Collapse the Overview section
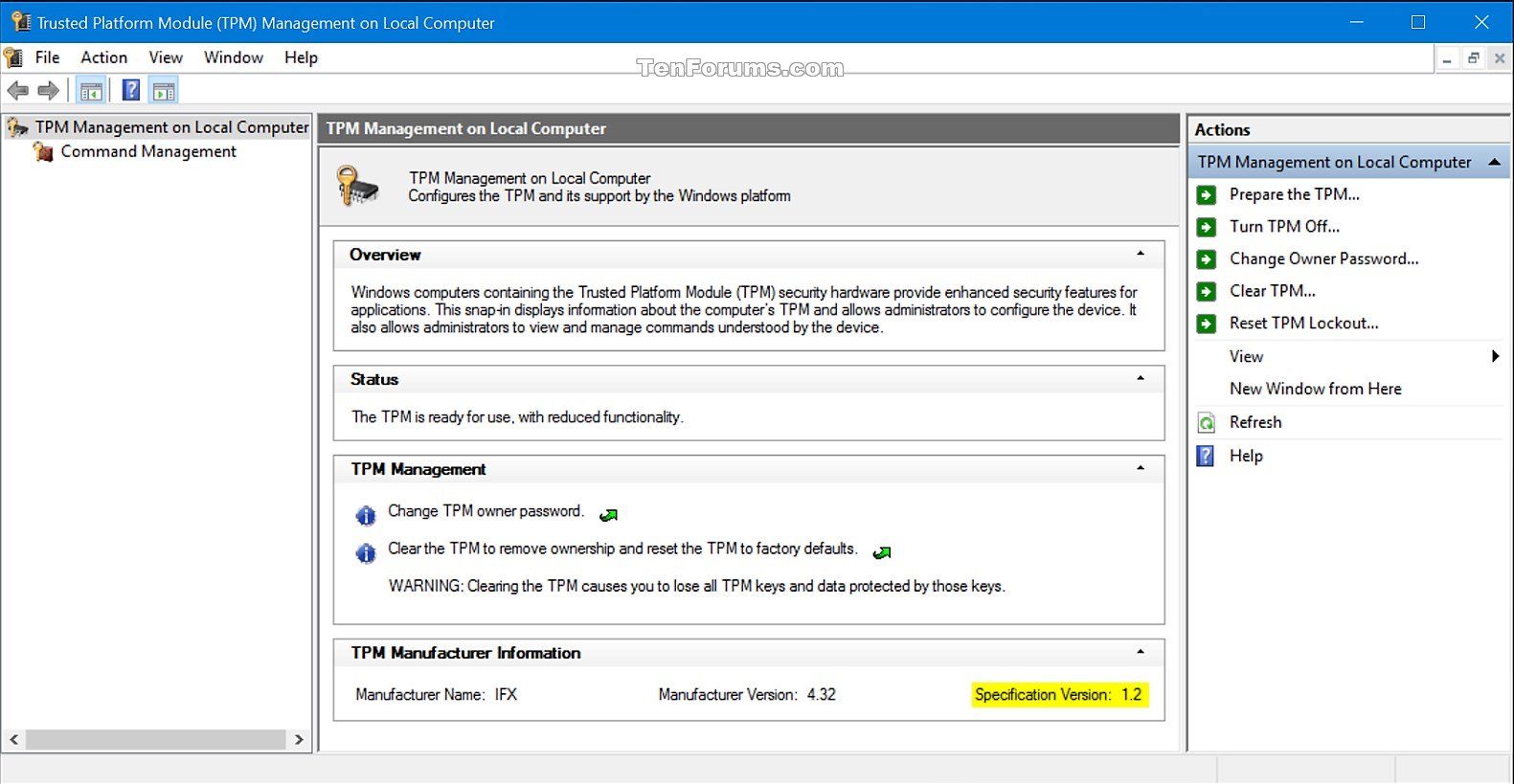Image resolution: width=1514 pixels, height=784 pixels. pyautogui.click(x=1141, y=254)
